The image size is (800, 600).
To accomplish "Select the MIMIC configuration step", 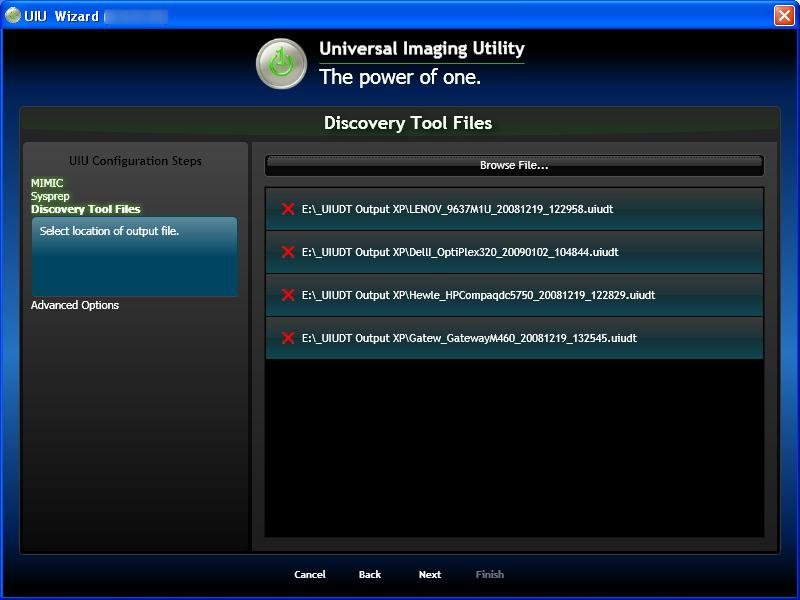I will coord(46,184).
